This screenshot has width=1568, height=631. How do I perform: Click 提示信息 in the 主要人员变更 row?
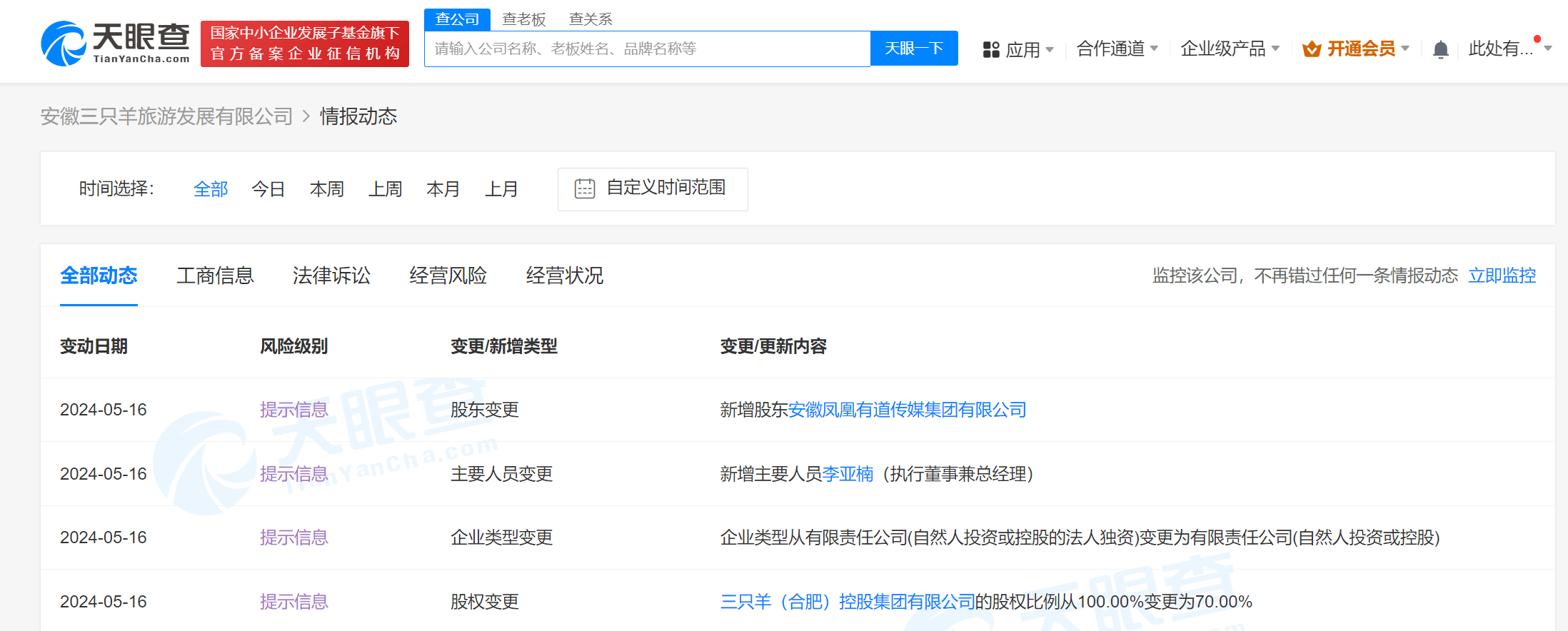[x=293, y=474]
